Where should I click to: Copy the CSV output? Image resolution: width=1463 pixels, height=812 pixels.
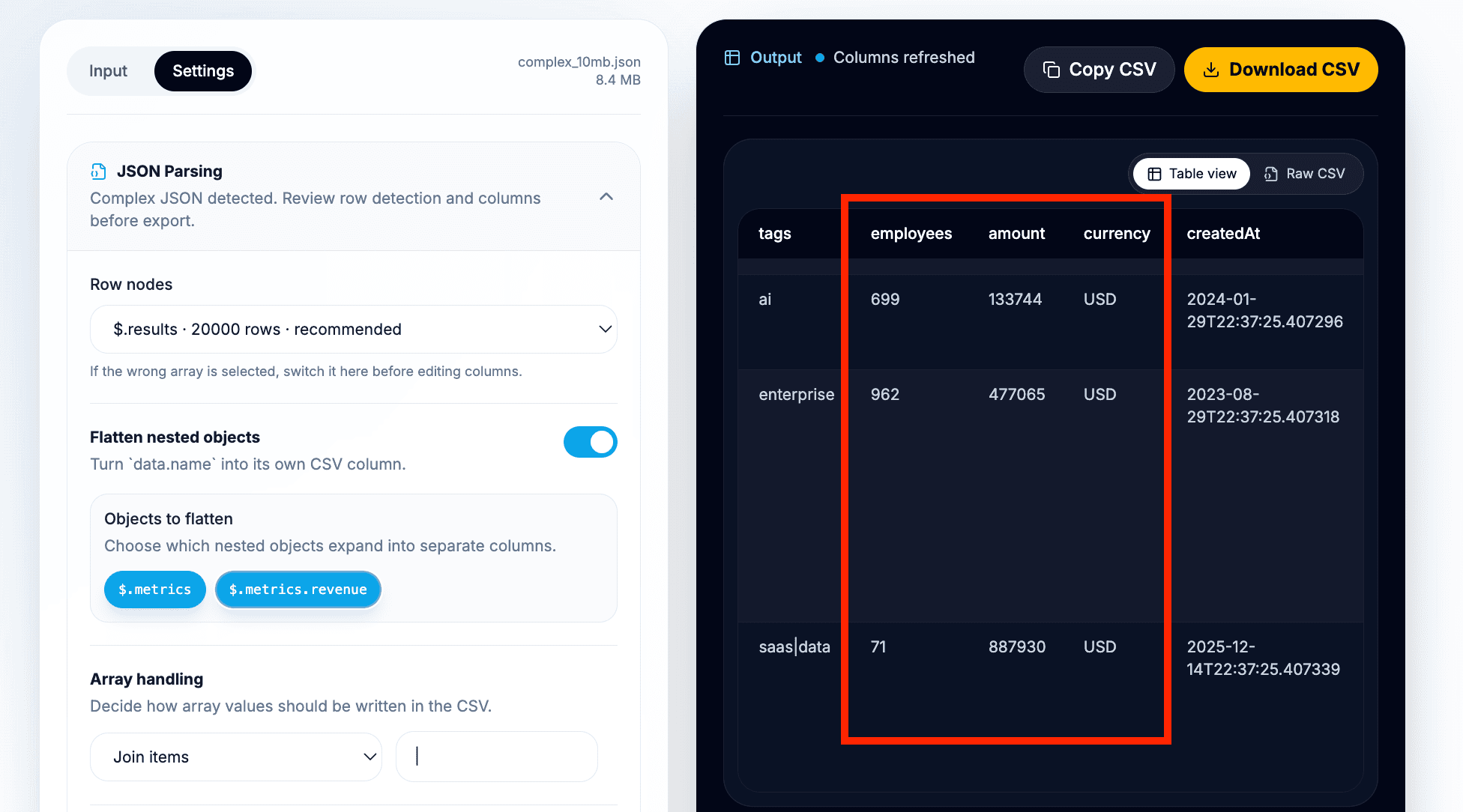coord(1099,70)
